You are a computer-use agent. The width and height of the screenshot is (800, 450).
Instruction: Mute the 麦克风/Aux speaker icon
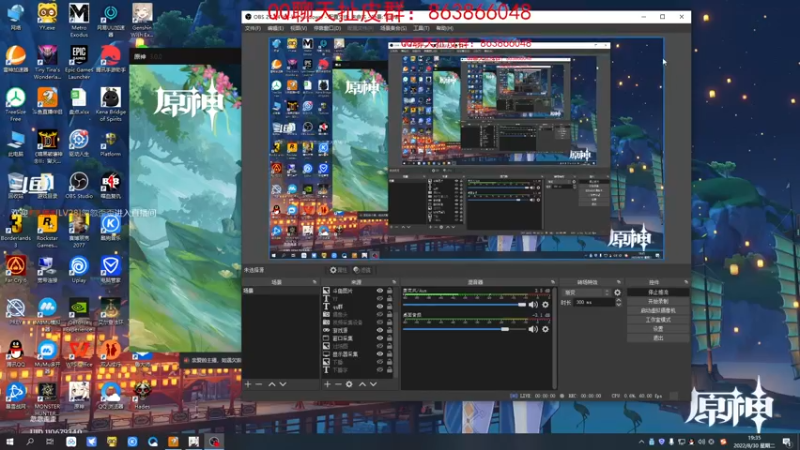[533, 305]
